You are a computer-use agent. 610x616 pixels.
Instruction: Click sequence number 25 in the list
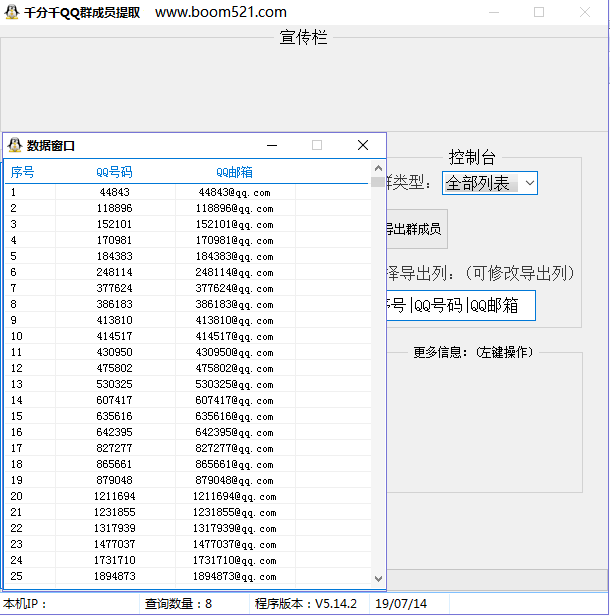[x=16, y=576]
